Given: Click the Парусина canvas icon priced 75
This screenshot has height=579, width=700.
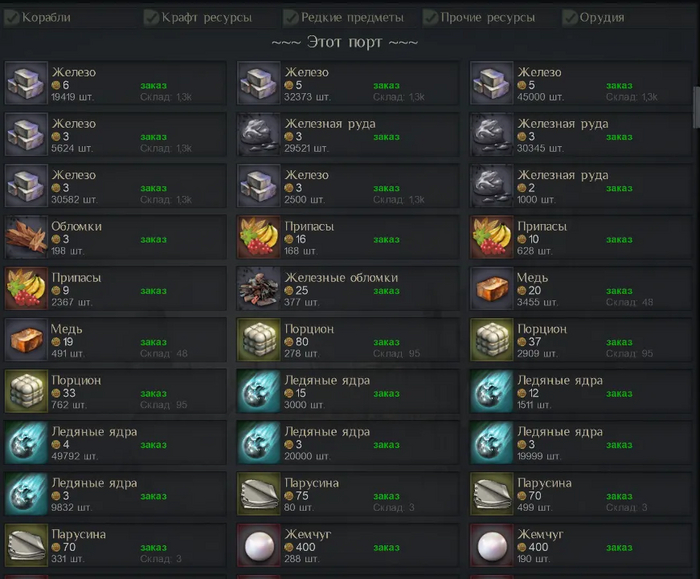Looking at the screenshot, I should (259, 494).
